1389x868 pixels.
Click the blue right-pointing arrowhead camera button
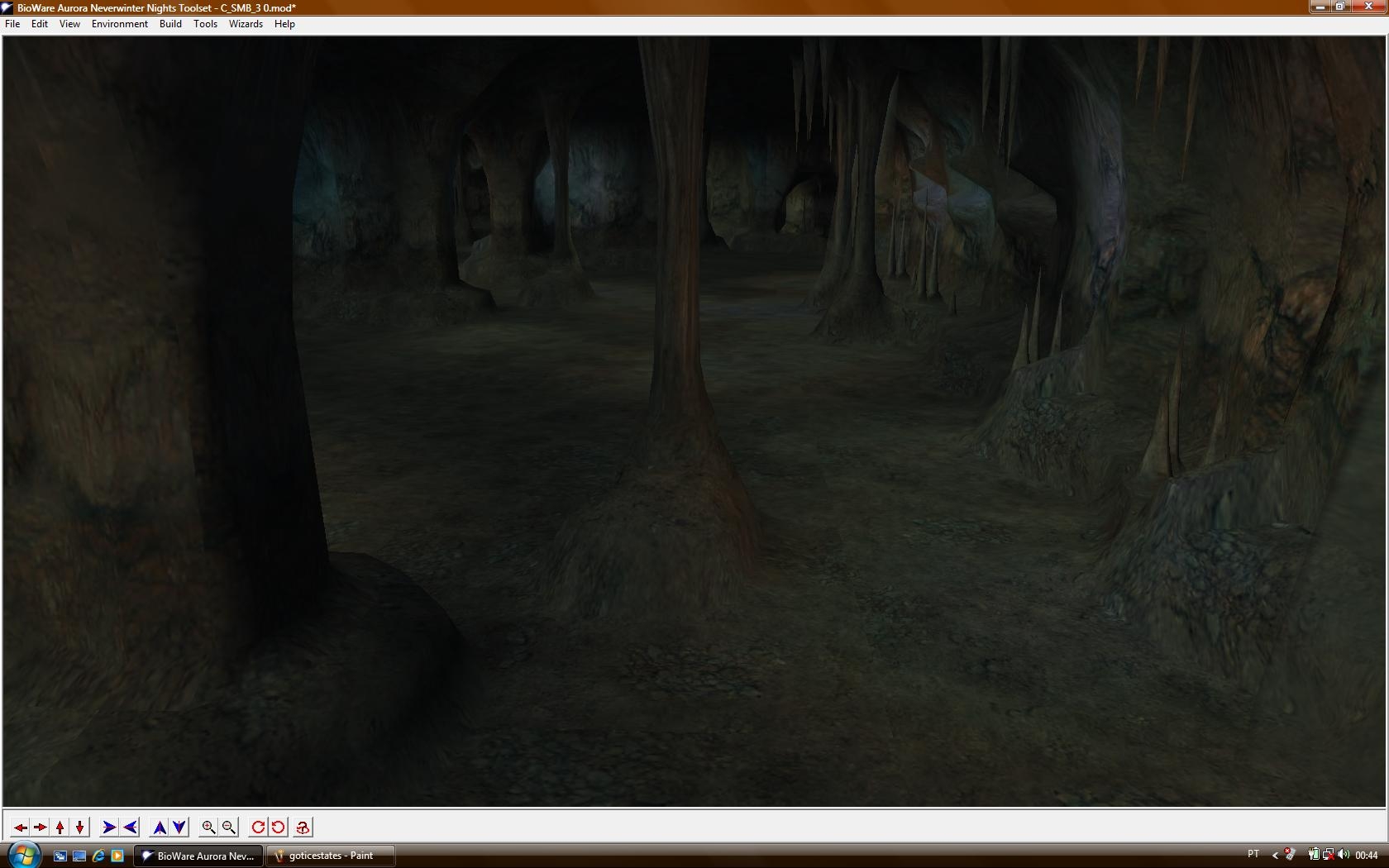108,827
